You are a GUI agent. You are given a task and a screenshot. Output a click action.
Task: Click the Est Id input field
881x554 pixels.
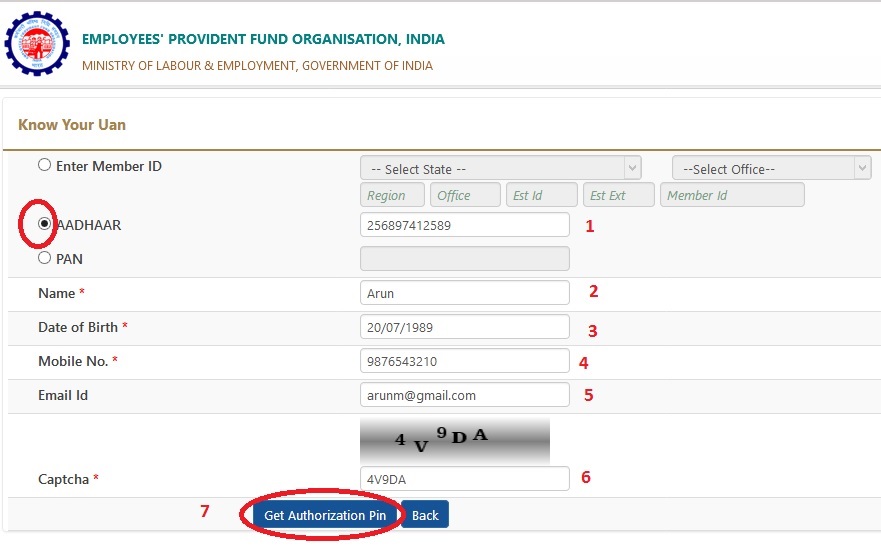click(541, 195)
